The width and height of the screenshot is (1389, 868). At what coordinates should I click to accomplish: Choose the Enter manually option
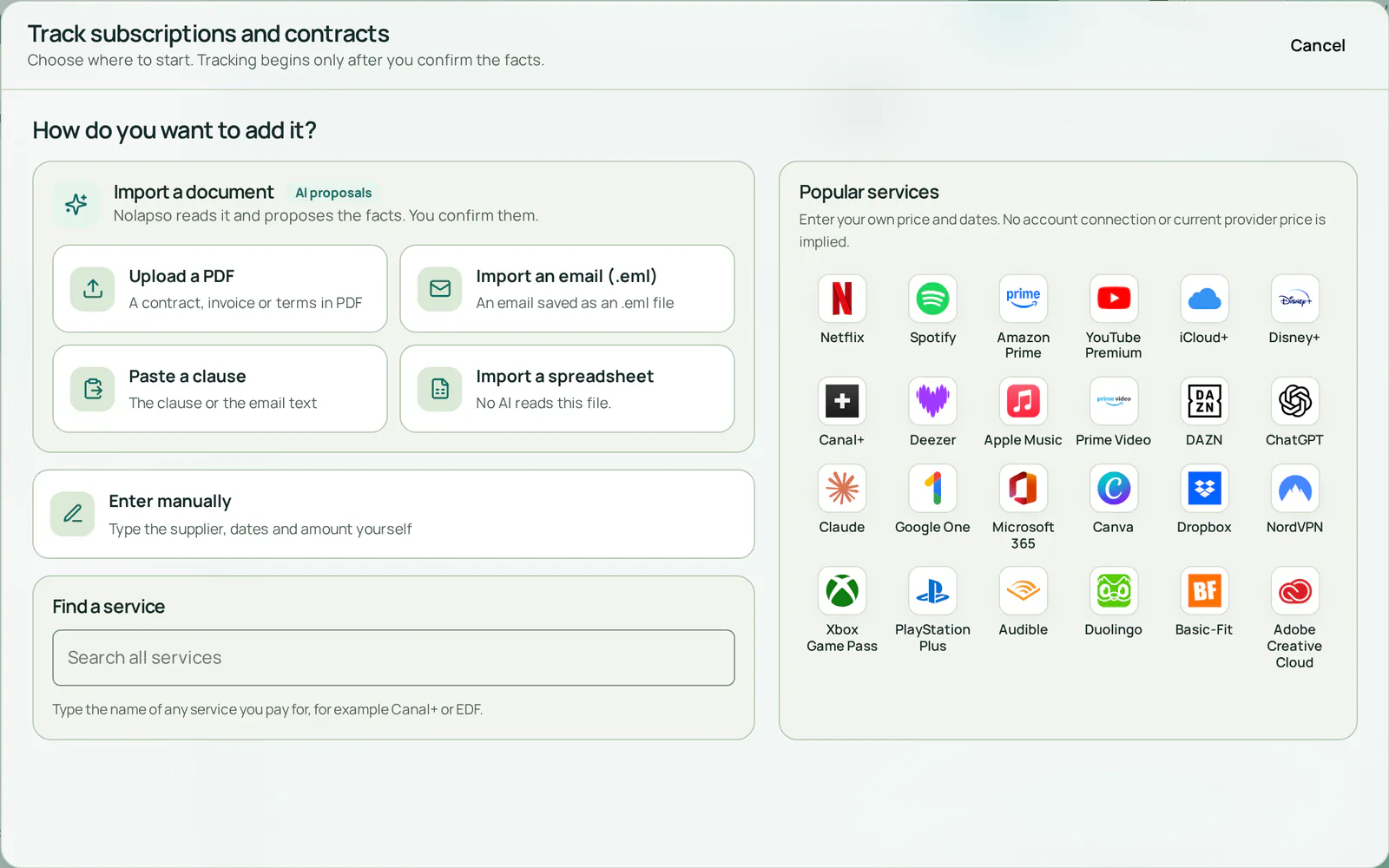[393, 514]
